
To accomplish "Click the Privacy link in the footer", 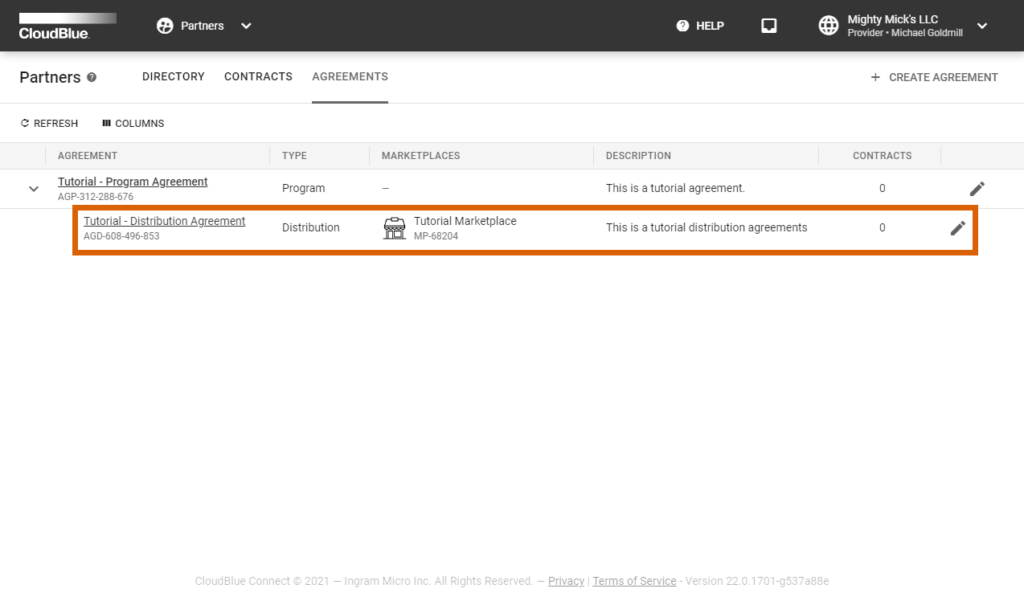I will point(566,581).
